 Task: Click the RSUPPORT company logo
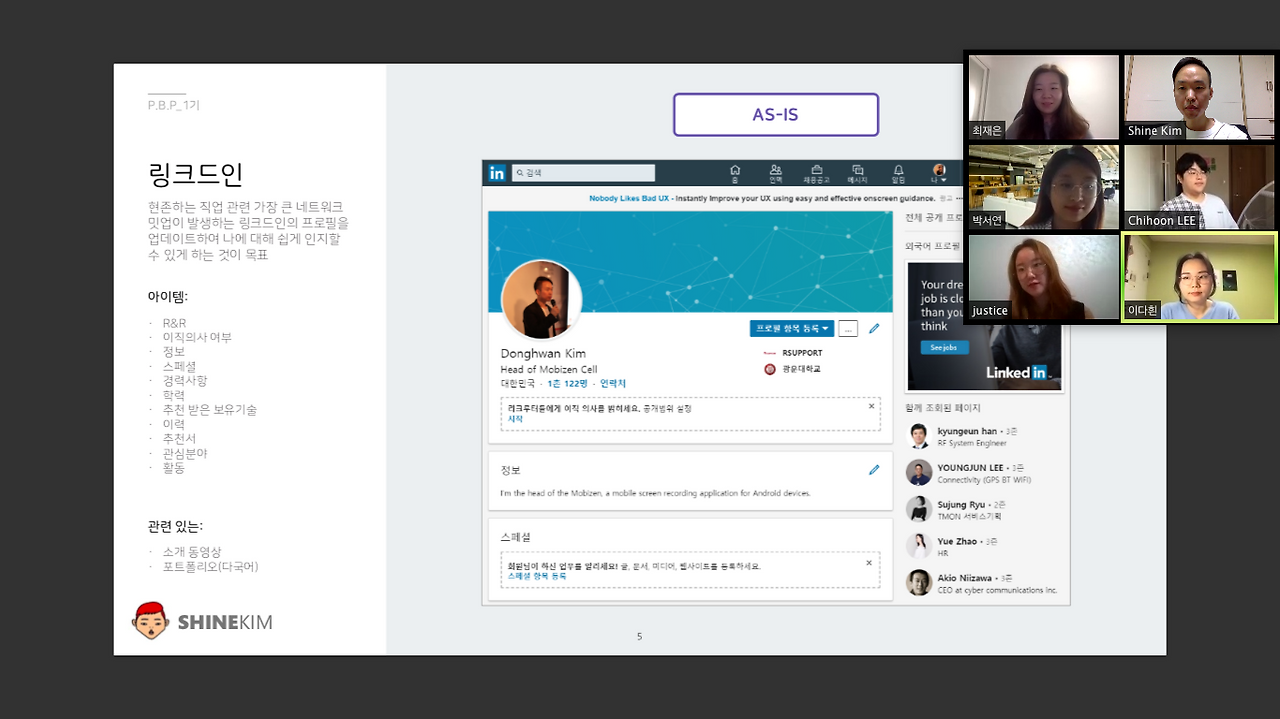[x=770, y=353]
